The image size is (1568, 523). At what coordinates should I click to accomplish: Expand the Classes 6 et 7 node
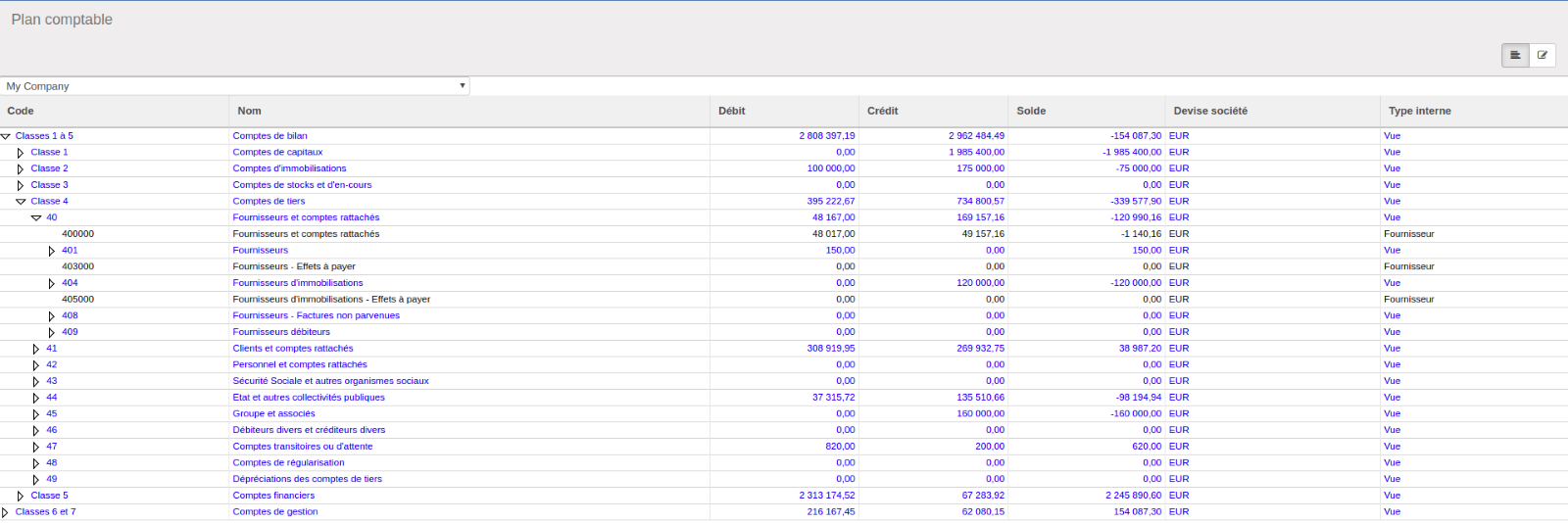(x=5, y=511)
